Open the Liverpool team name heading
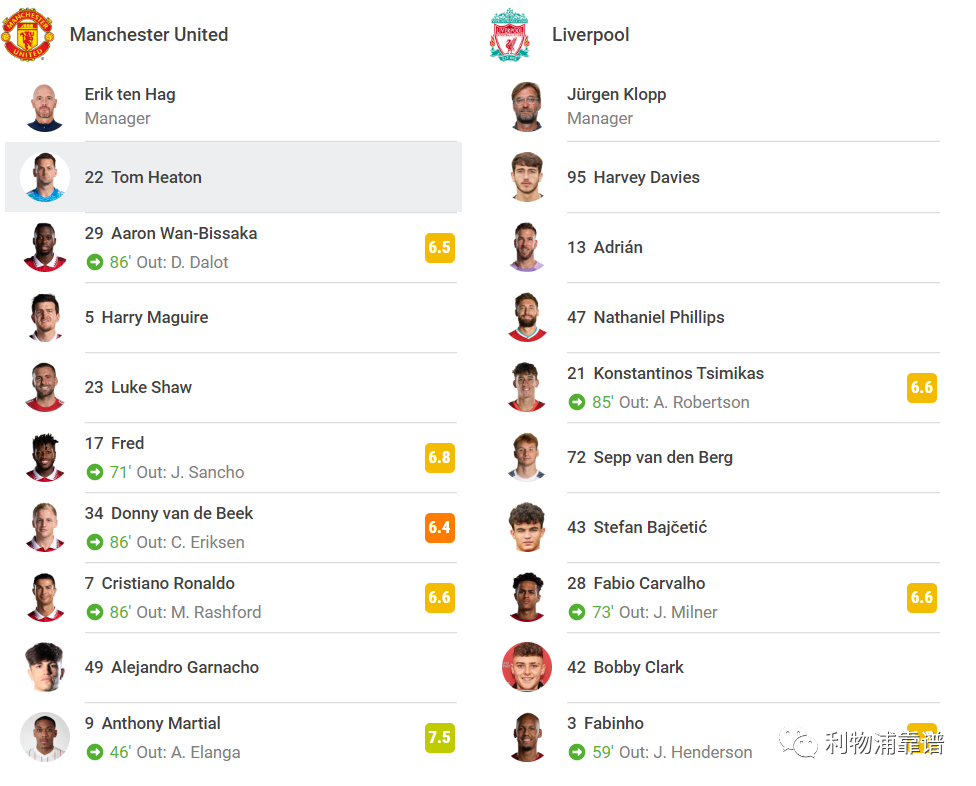This screenshot has height=786, width=976. 591,35
